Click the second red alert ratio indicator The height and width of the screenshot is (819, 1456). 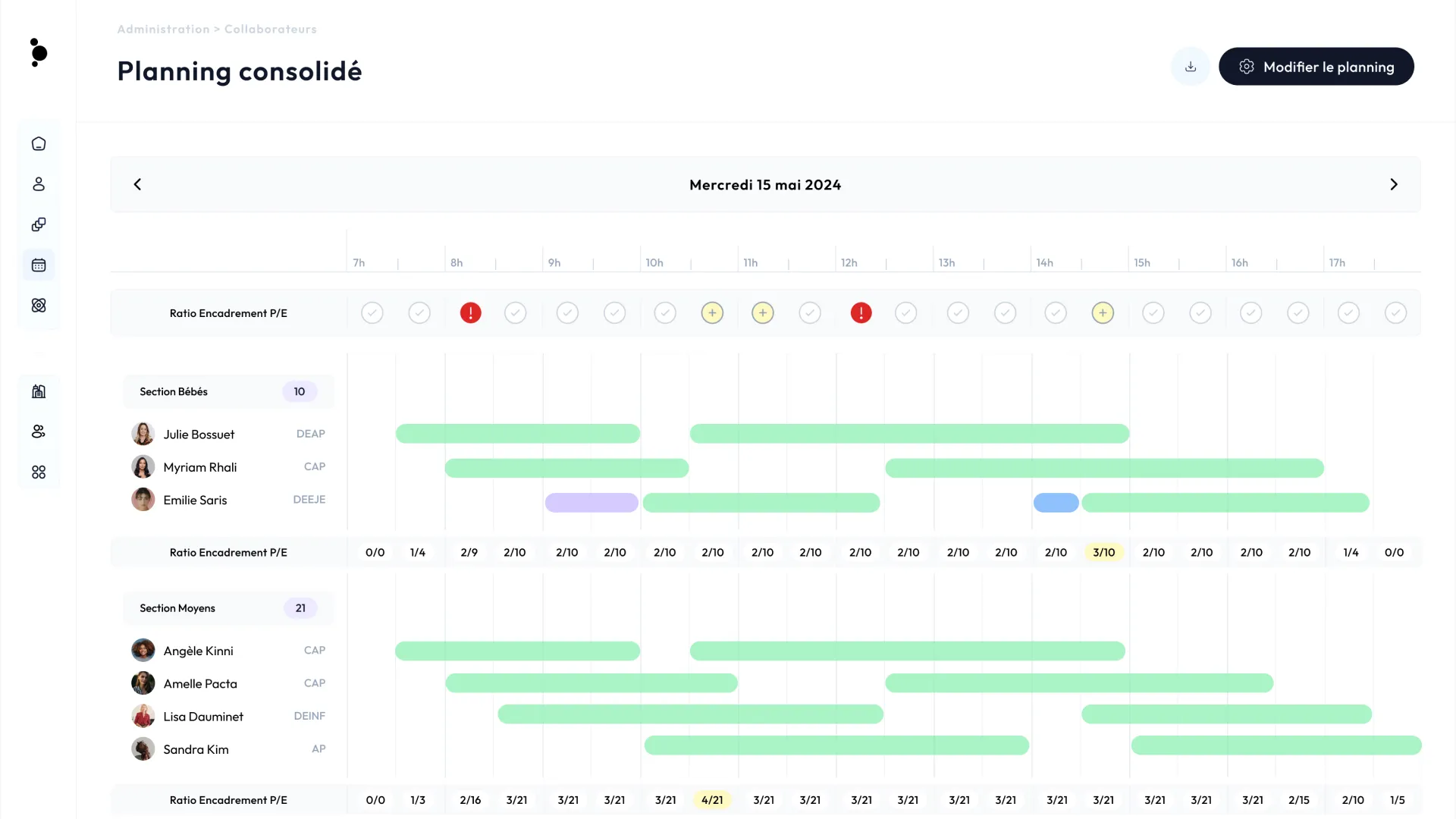pos(861,312)
